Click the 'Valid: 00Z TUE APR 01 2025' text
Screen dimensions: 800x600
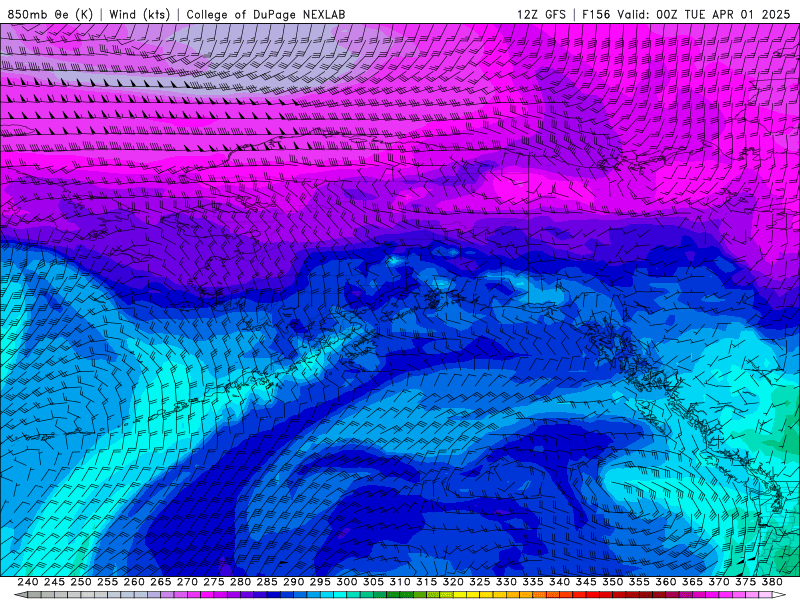(704, 14)
